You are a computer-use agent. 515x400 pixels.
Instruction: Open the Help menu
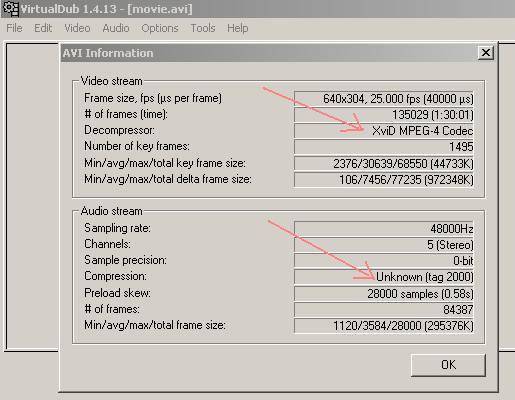pyautogui.click(x=238, y=28)
